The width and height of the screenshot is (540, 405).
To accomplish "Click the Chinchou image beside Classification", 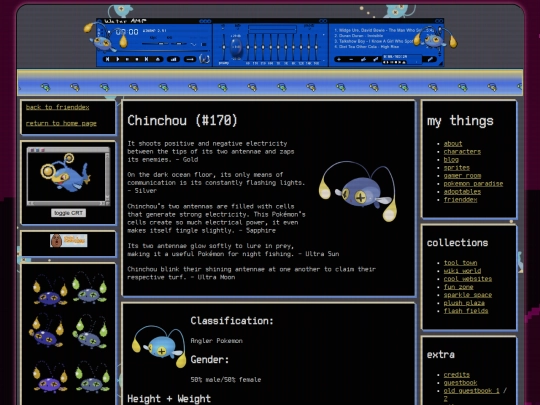I will point(159,346).
